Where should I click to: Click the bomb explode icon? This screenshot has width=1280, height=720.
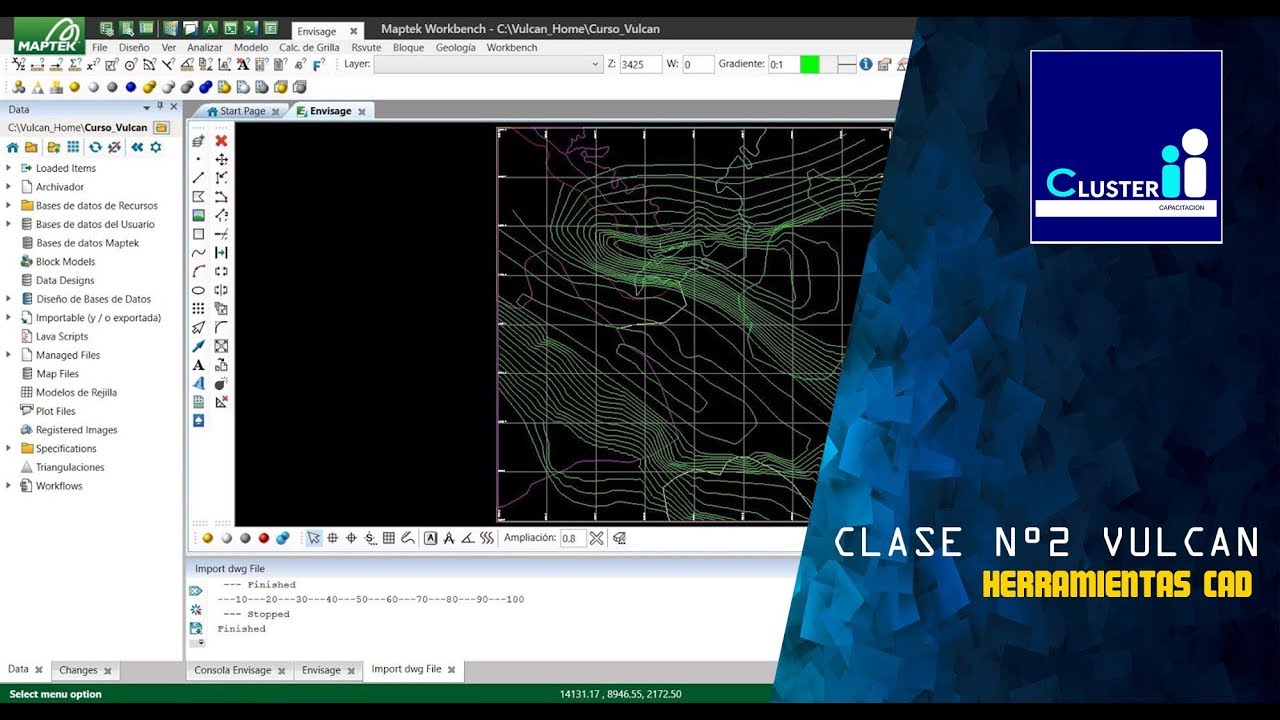click(x=221, y=383)
